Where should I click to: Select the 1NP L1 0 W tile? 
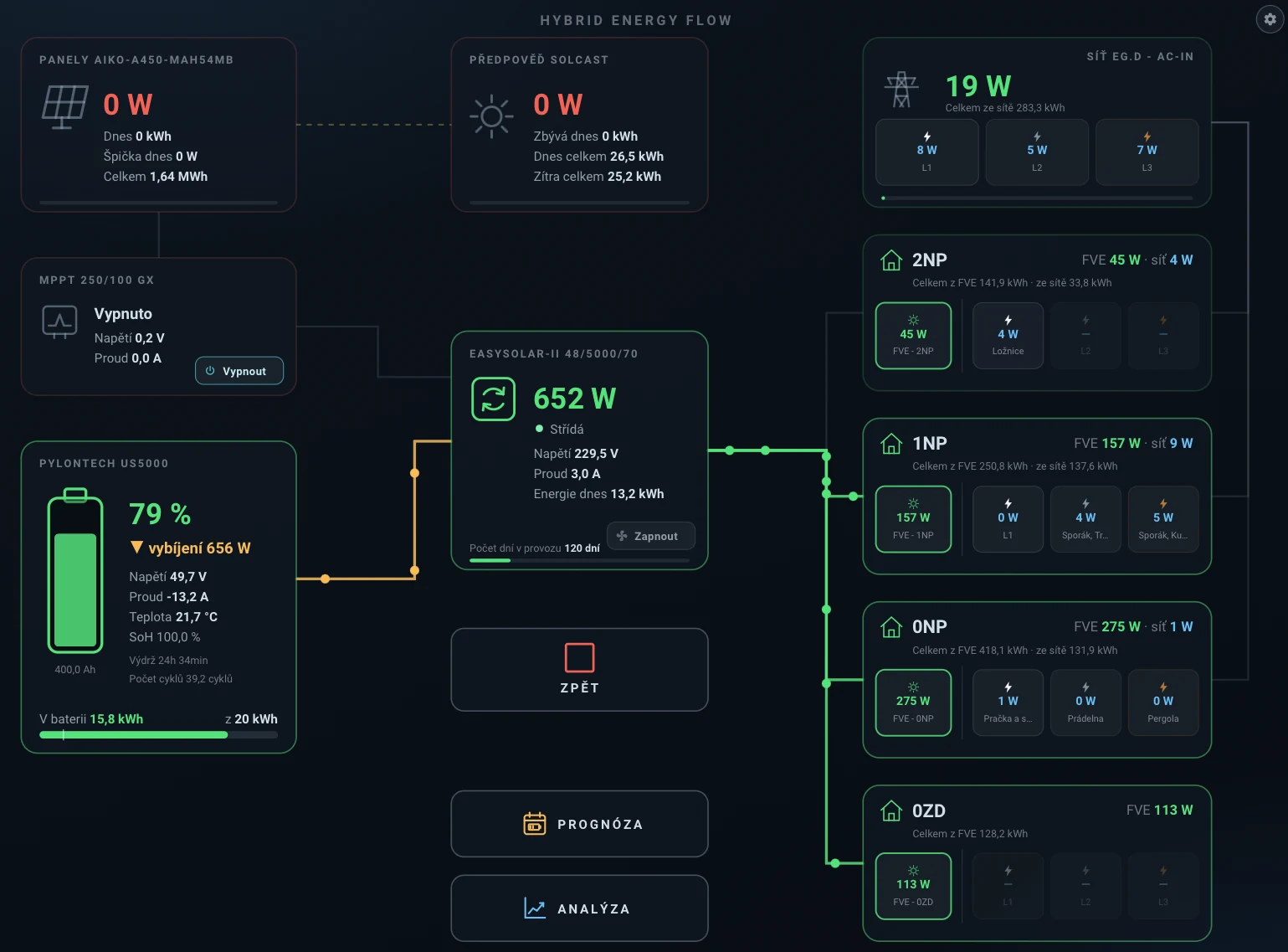1008,519
